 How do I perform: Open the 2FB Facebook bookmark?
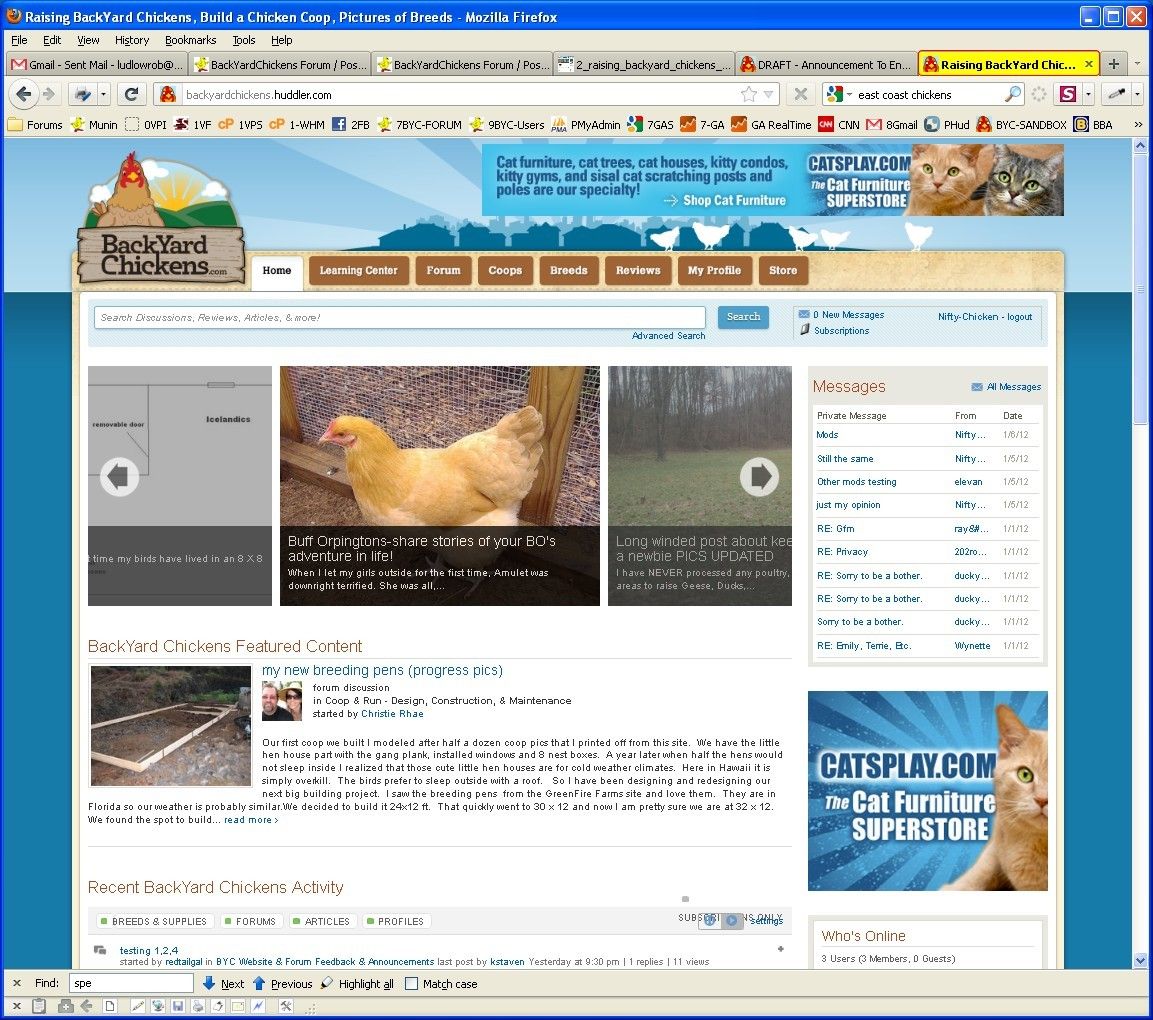pyautogui.click(x=351, y=125)
